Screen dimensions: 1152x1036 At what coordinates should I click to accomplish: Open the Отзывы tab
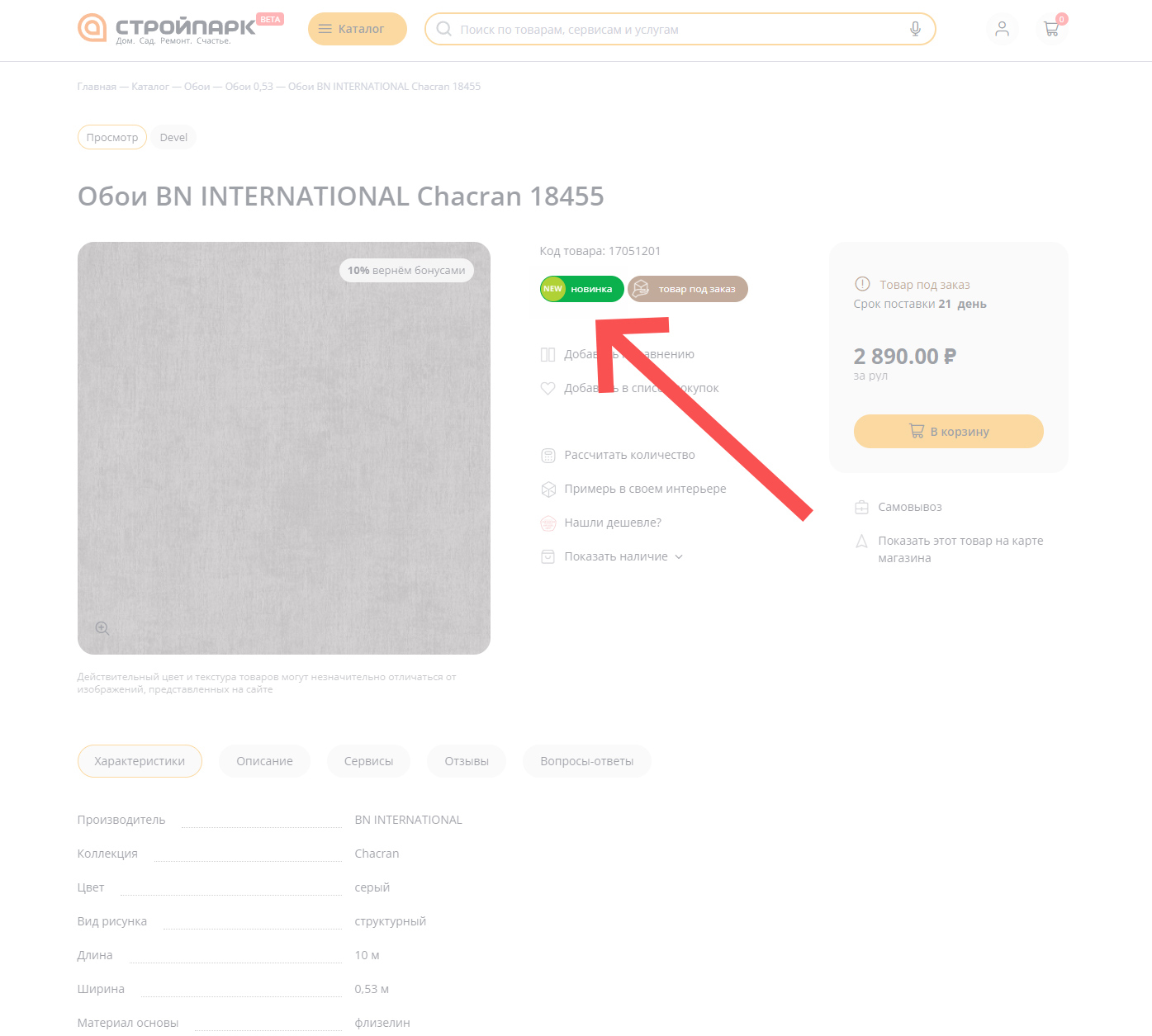pyautogui.click(x=467, y=761)
